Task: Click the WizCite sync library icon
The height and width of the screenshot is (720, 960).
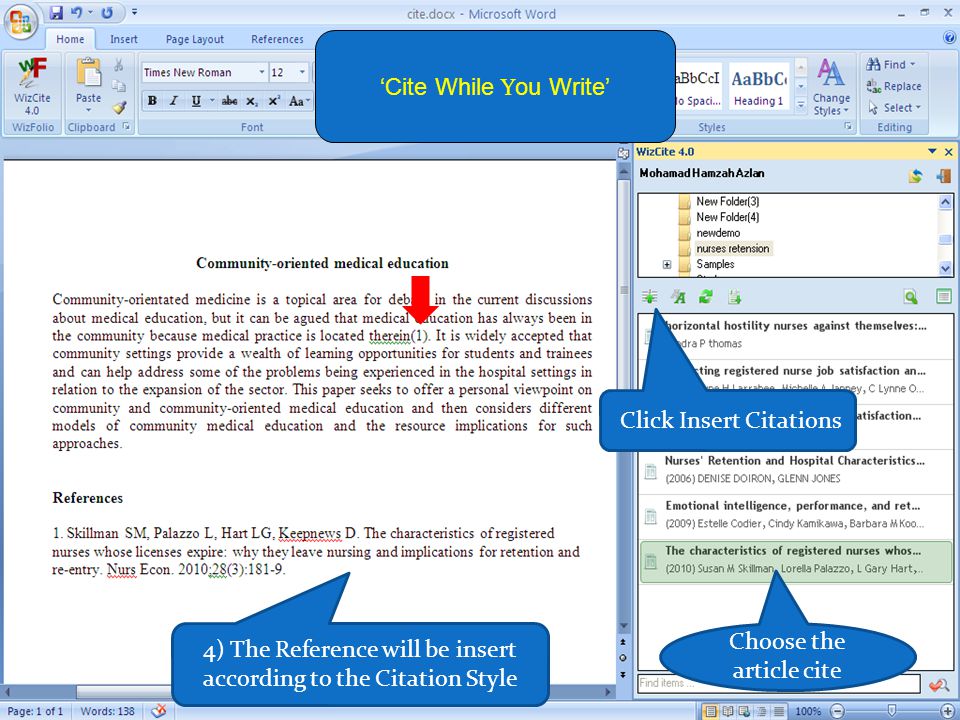Action: tap(915, 176)
